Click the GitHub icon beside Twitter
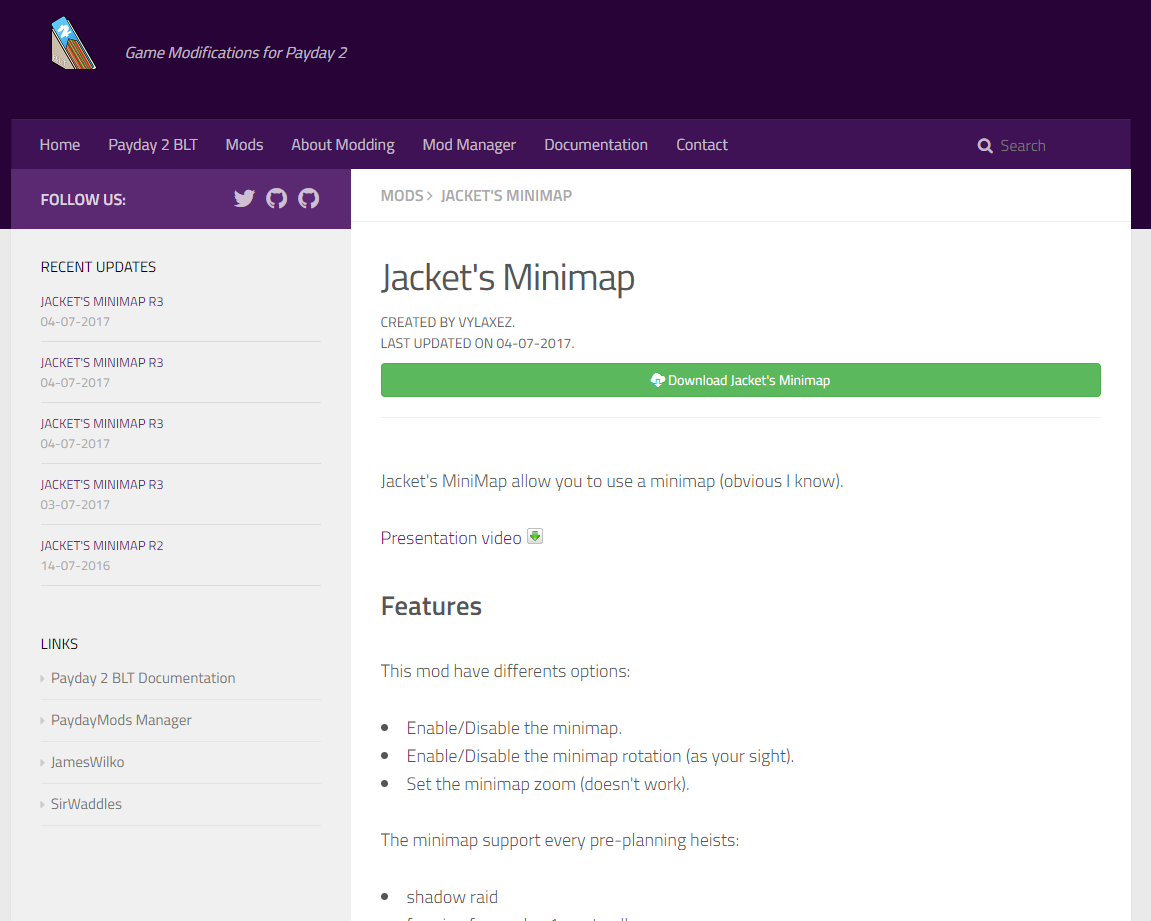This screenshot has height=921, width=1151. click(277, 198)
